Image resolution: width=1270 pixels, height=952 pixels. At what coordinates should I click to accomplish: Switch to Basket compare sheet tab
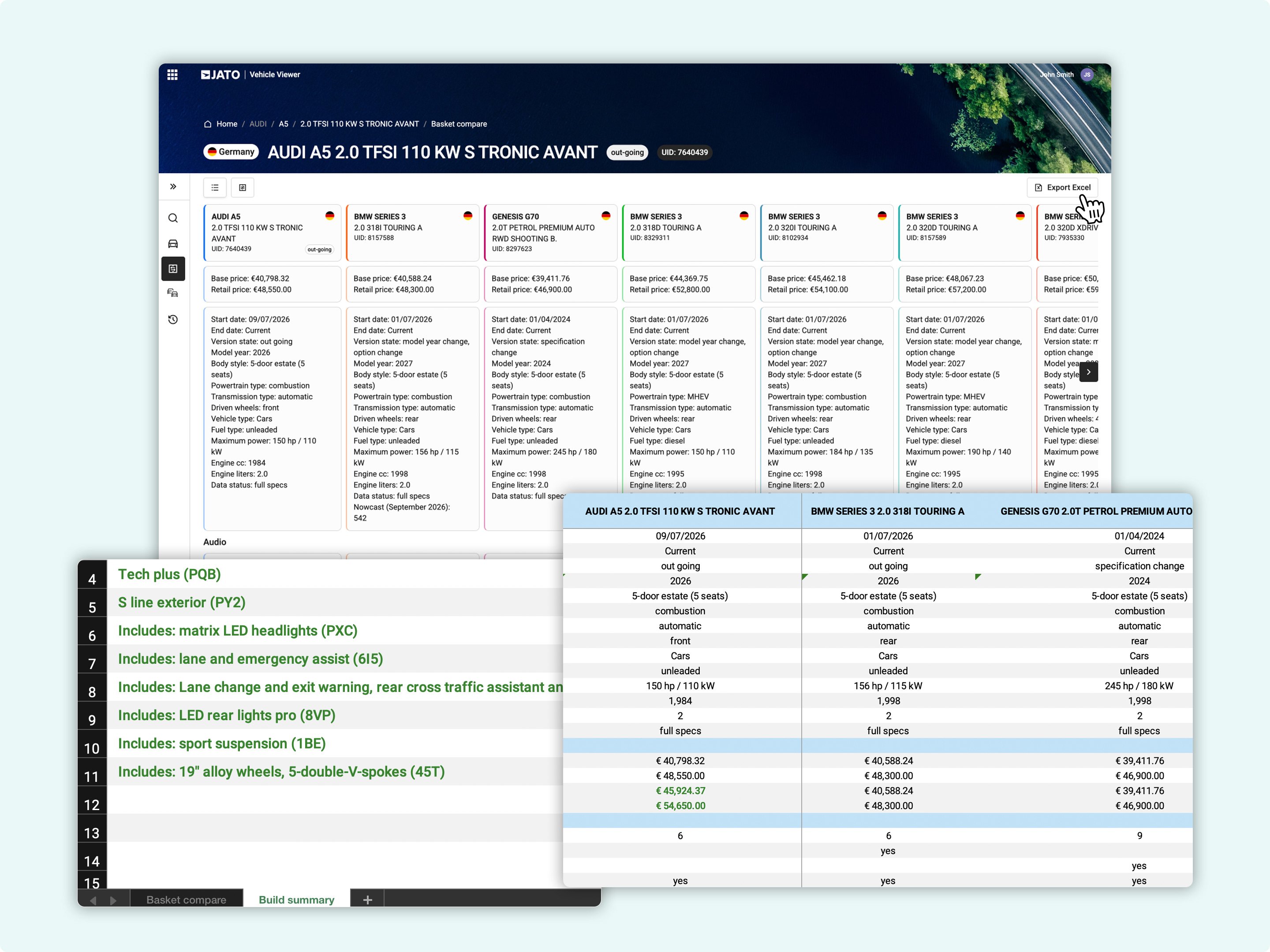[x=186, y=899]
